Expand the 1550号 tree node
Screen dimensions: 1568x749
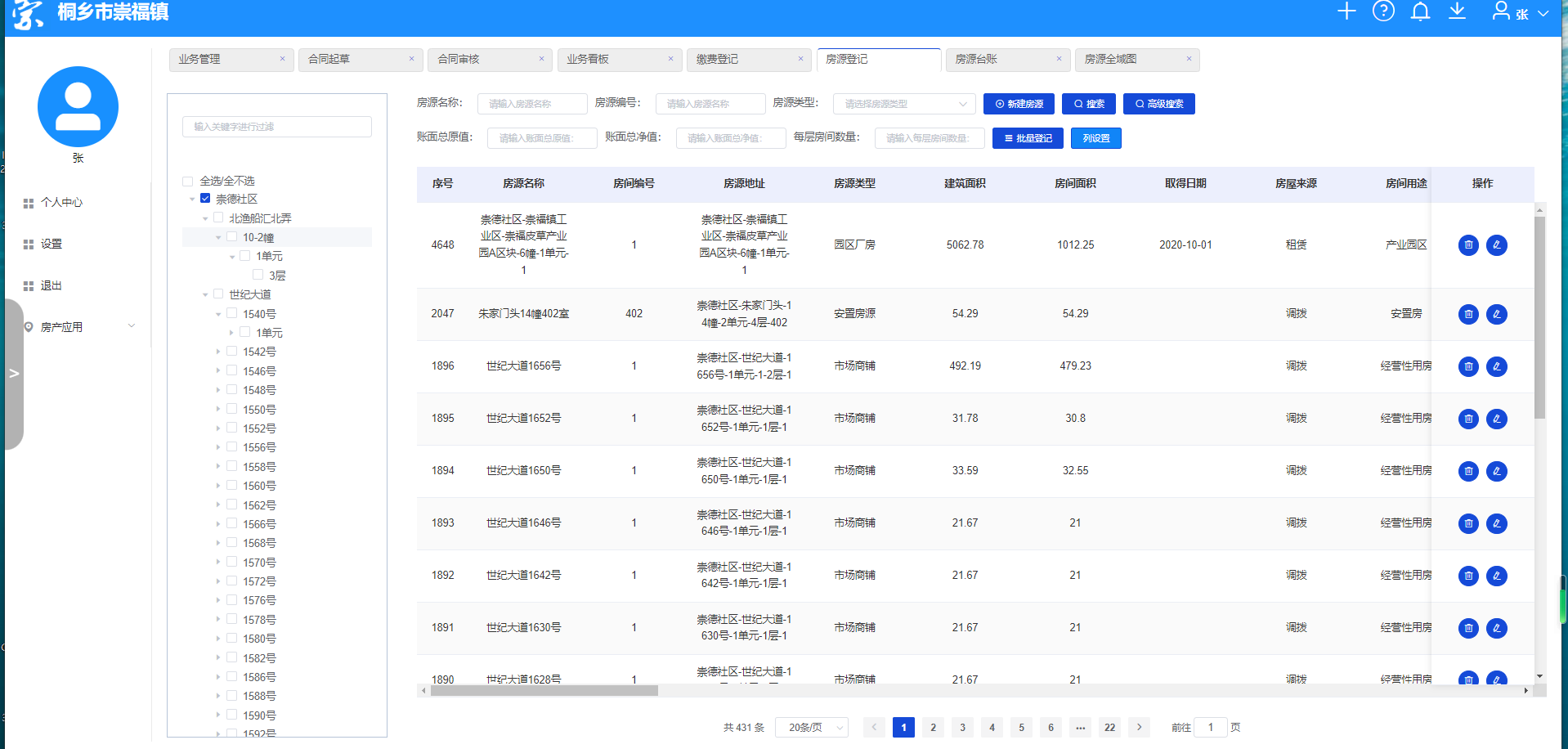pos(218,410)
